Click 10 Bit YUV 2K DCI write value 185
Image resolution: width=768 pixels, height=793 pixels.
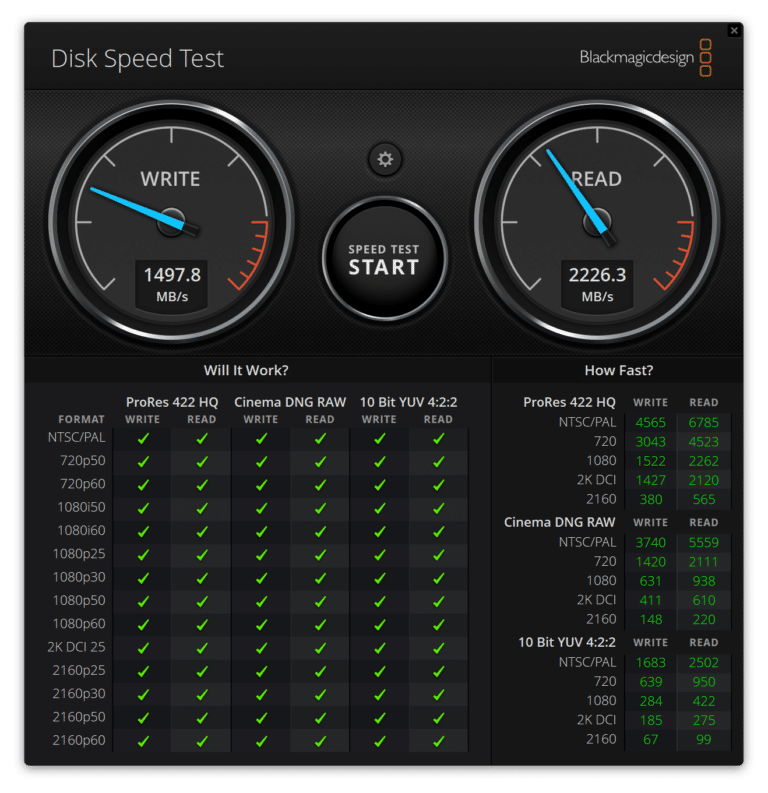point(651,720)
